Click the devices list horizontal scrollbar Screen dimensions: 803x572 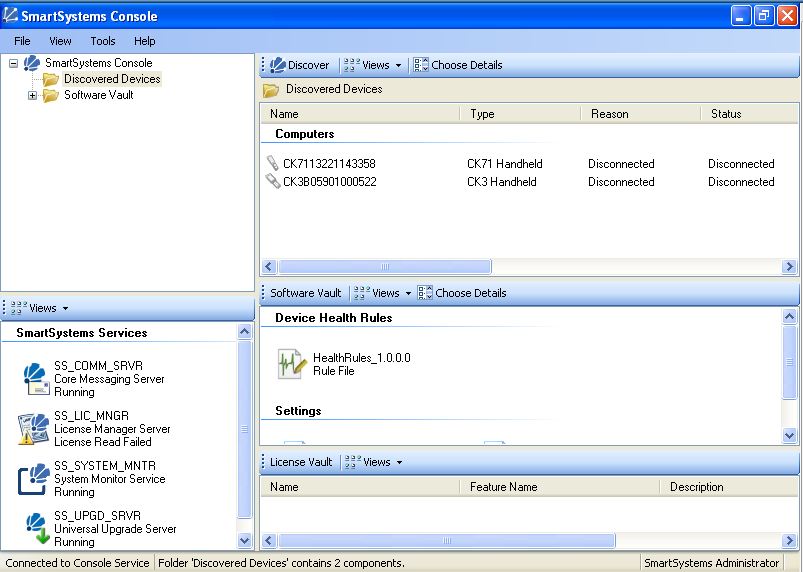click(x=385, y=267)
